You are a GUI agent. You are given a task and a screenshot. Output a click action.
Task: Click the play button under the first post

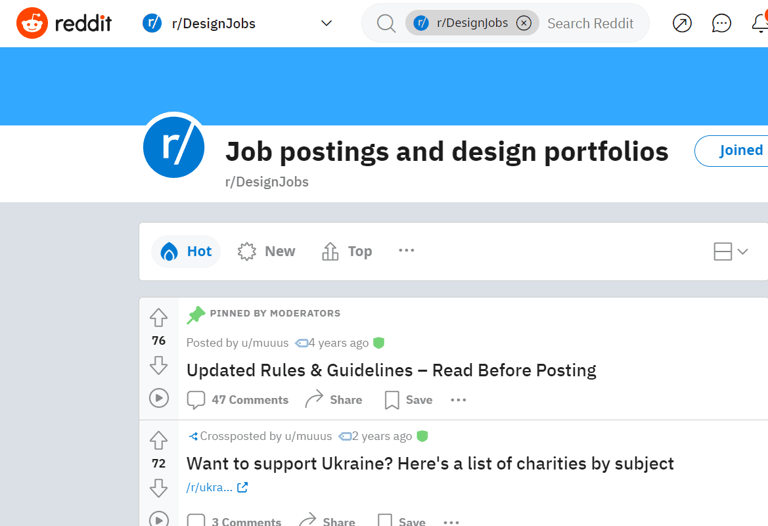[159, 398]
